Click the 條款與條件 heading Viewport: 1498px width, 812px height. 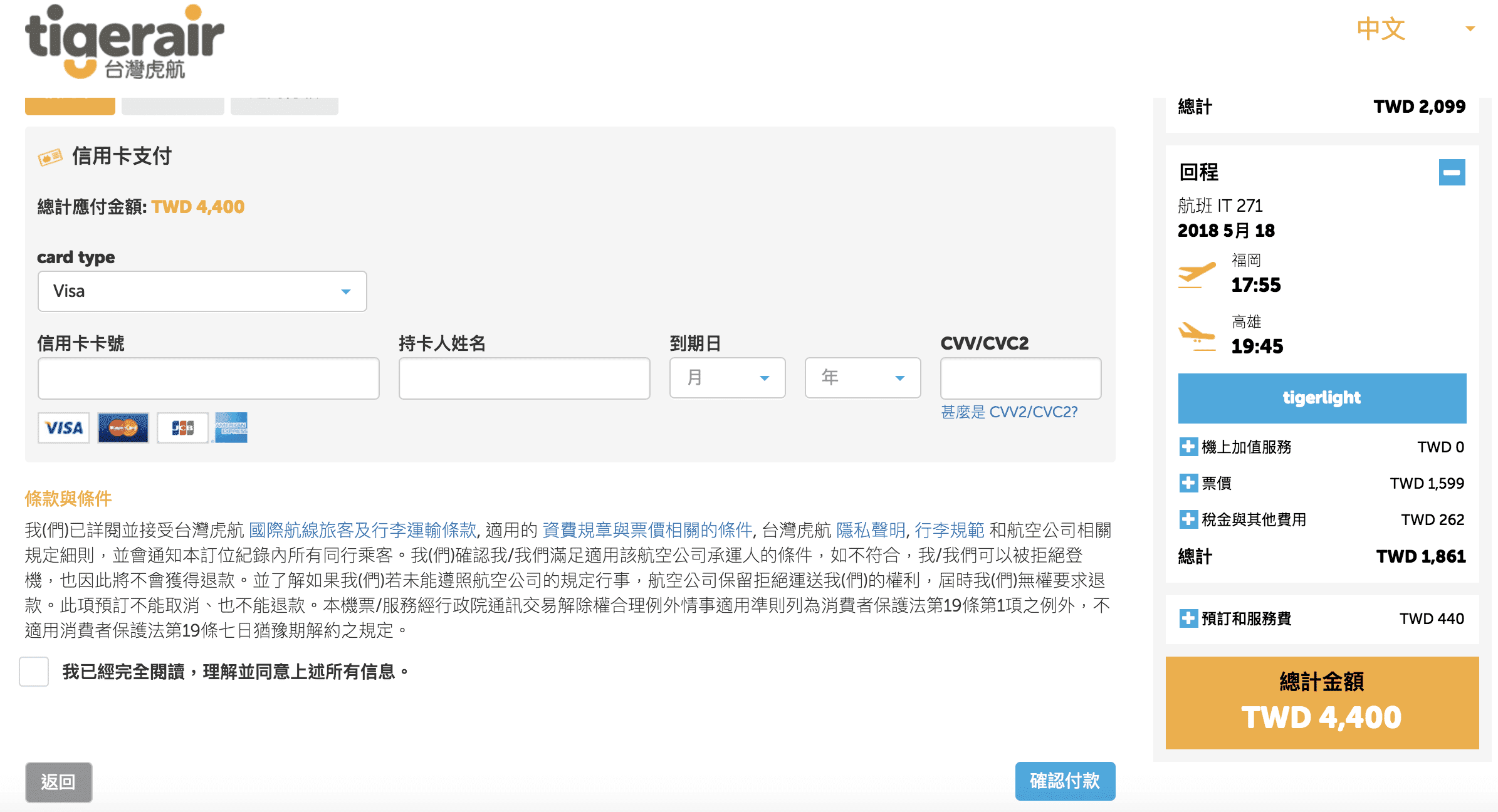pyautogui.click(x=68, y=499)
